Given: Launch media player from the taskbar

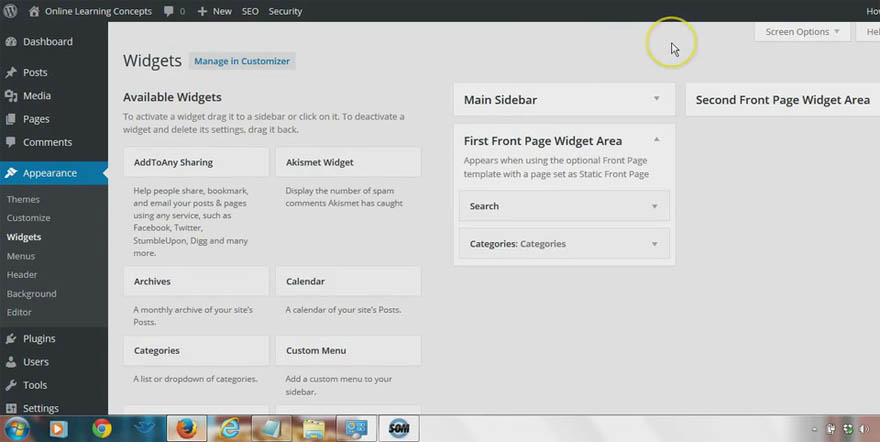Looking at the screenshot, I should coord(58,429).
